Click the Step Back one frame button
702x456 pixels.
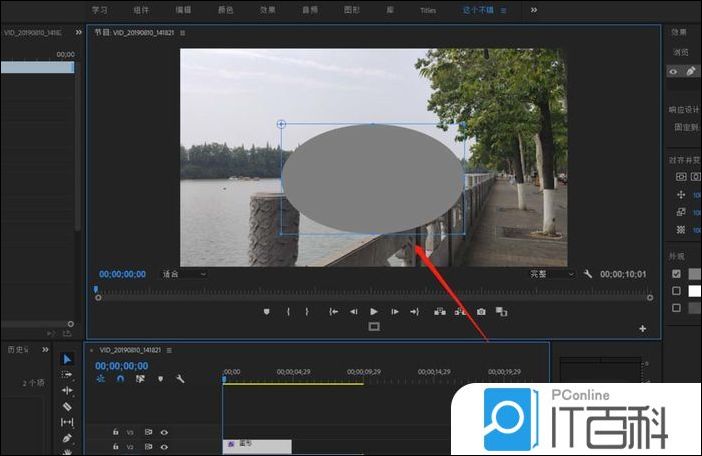point(353,312)
